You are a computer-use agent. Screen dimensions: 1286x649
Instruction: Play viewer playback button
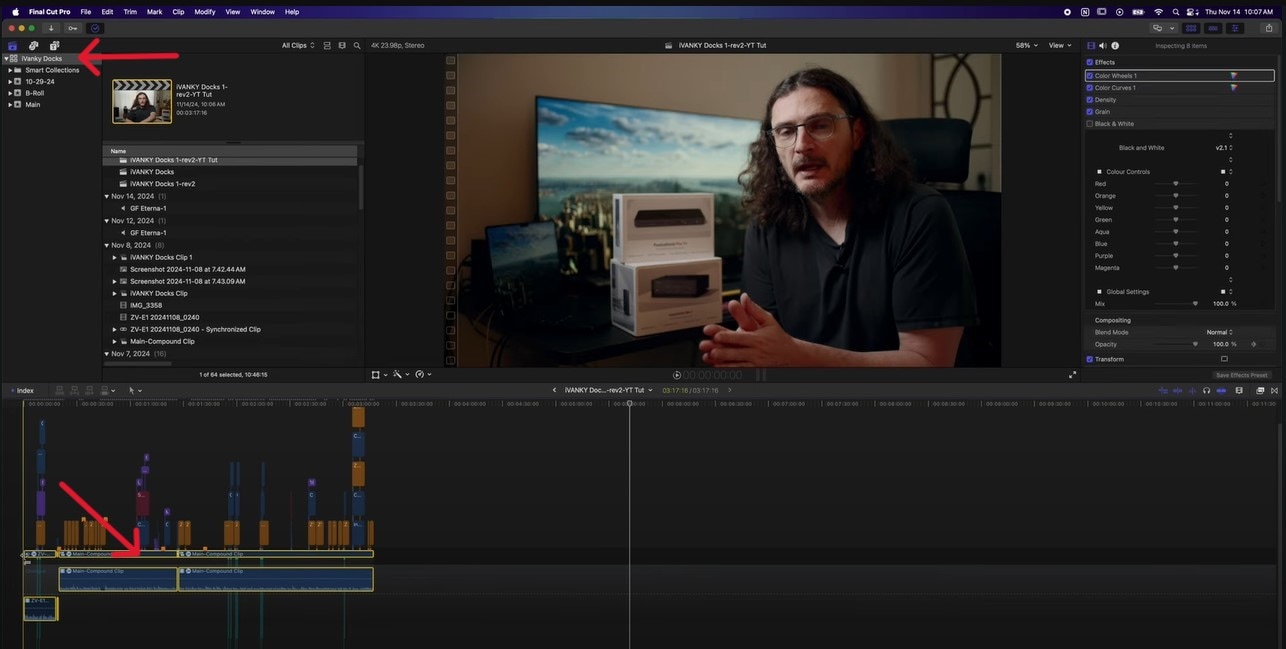pos(677,375)
